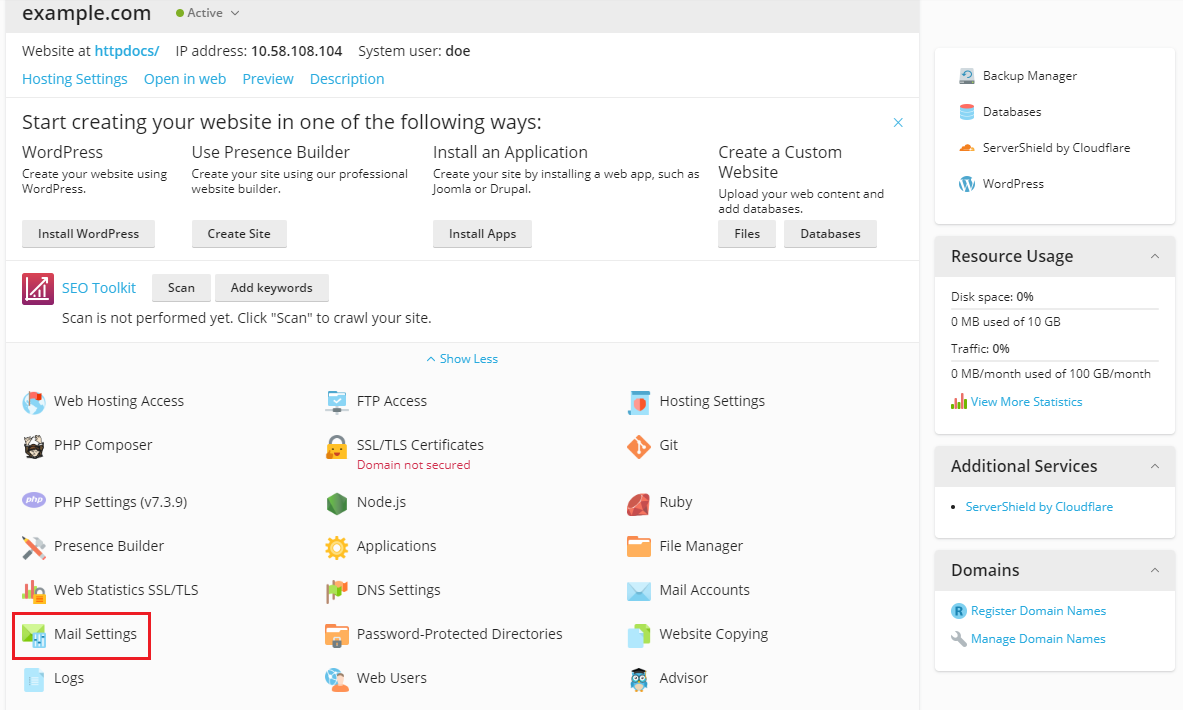Click the Git icon
The height and width of the screenshot is (710, 1183).
click(x=638, y=446)
